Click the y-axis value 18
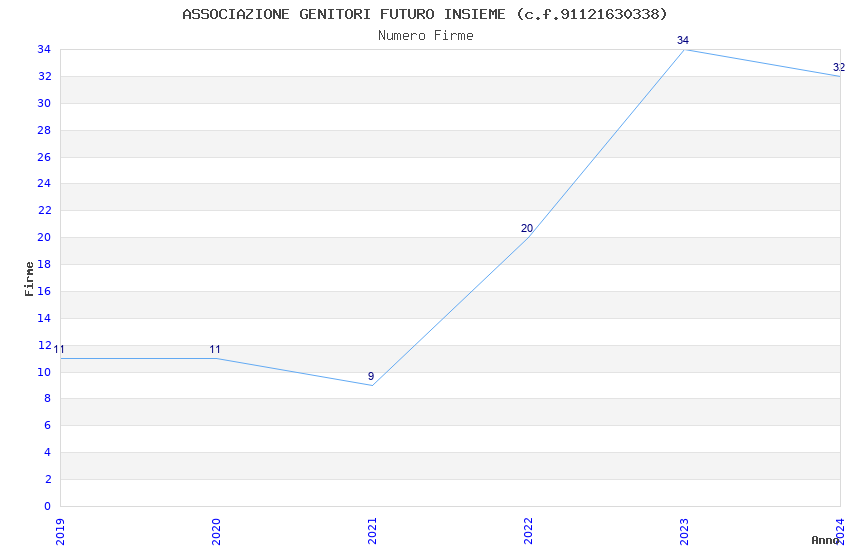This screenshot has width=850, height=550. click(44, 264)
